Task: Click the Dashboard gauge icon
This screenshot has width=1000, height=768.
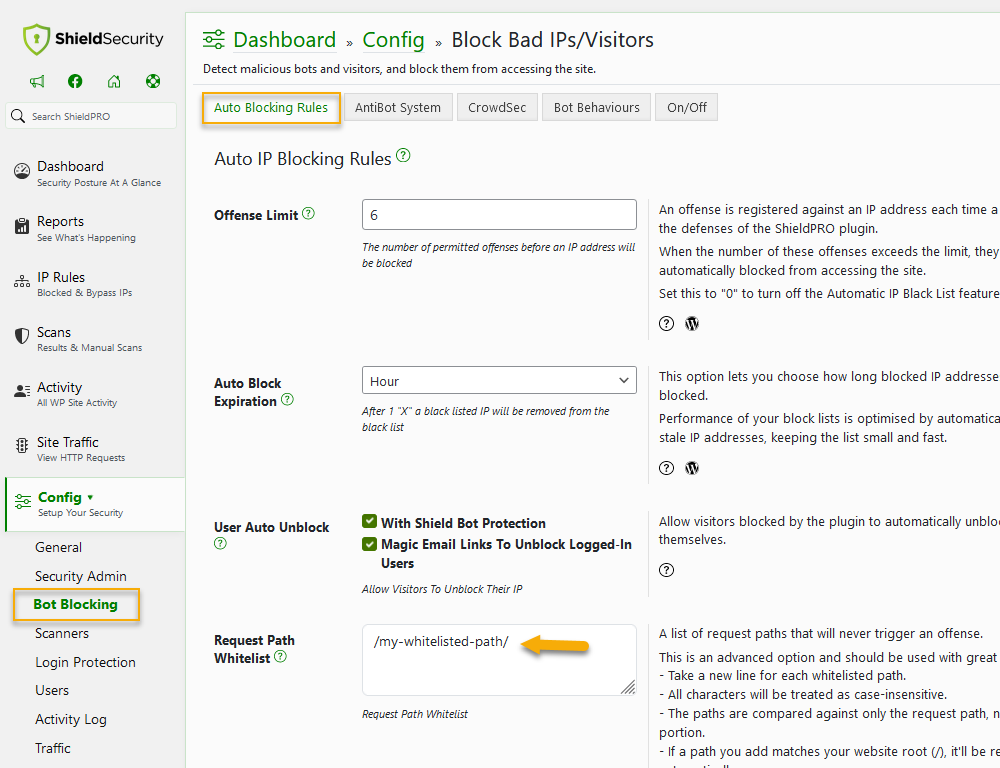Action: (22, 171)
